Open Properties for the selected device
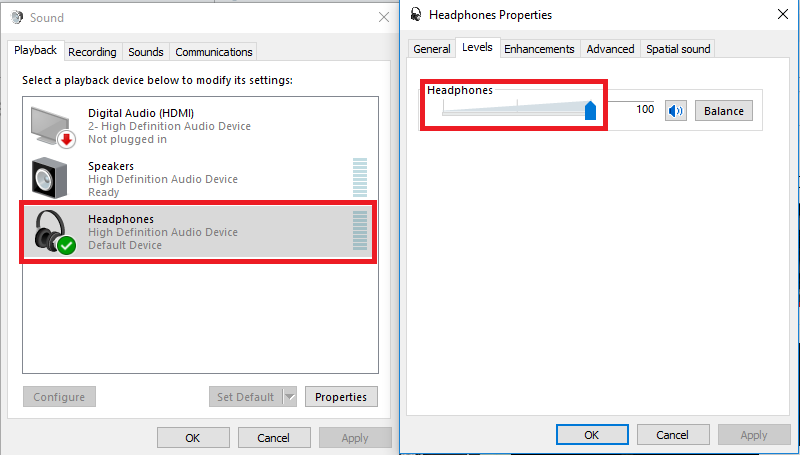The image size is (800, 455). tap(341, 397)
